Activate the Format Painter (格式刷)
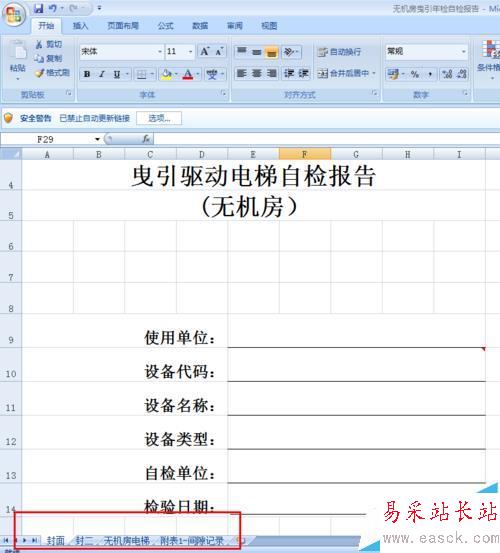The image size is (500, 553). 52,73
